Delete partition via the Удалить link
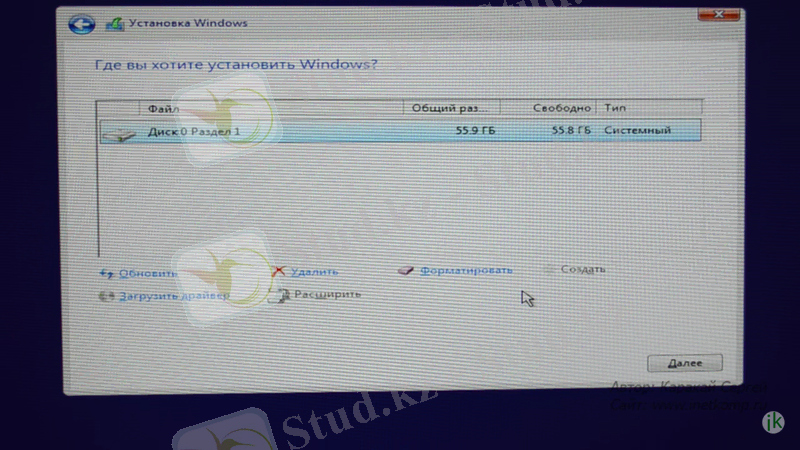 [314, 272]
